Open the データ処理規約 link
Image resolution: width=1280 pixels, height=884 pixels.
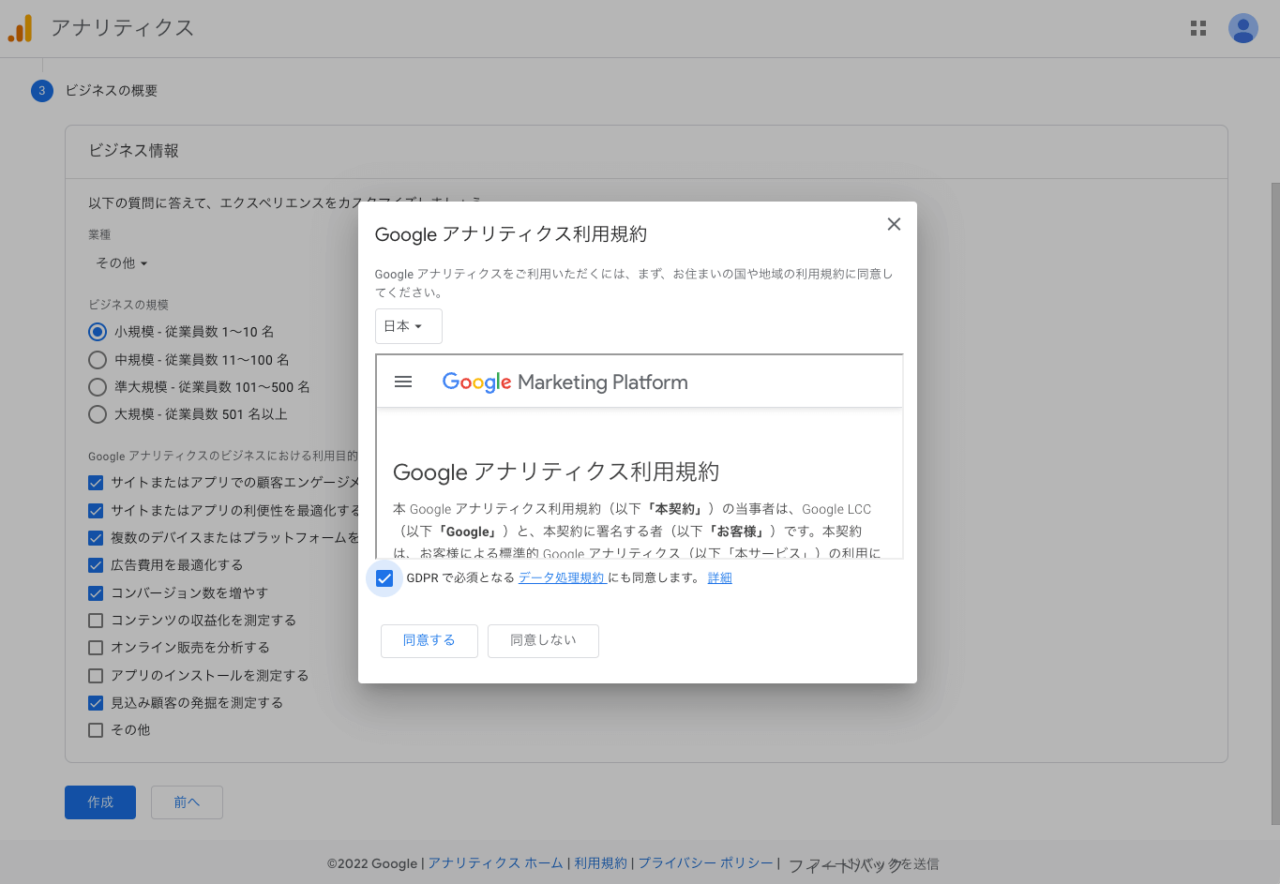pos(561,578)
